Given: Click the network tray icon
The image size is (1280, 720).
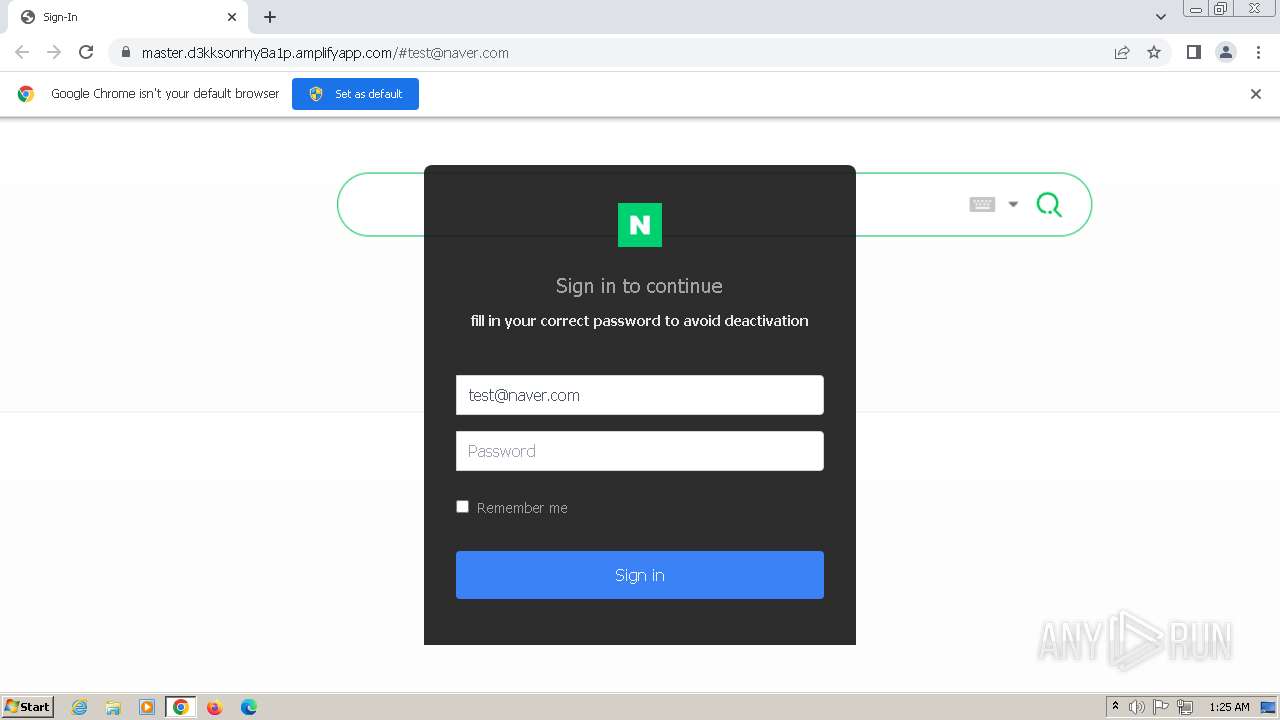Looking at the screenshot, I should click(x=1185, y=707).
